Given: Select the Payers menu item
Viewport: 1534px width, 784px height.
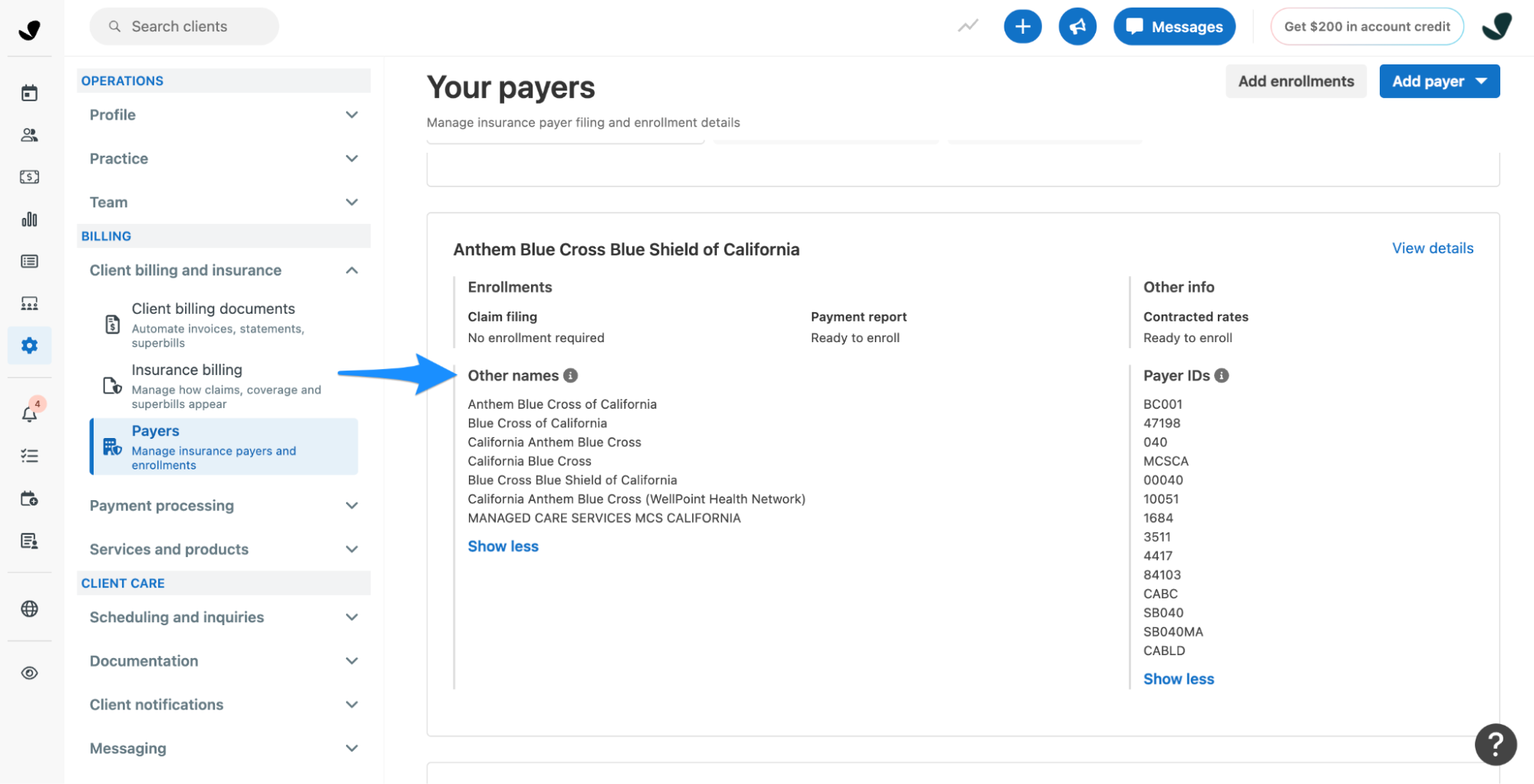Looking at the screenshot, I should pos(224,446).
